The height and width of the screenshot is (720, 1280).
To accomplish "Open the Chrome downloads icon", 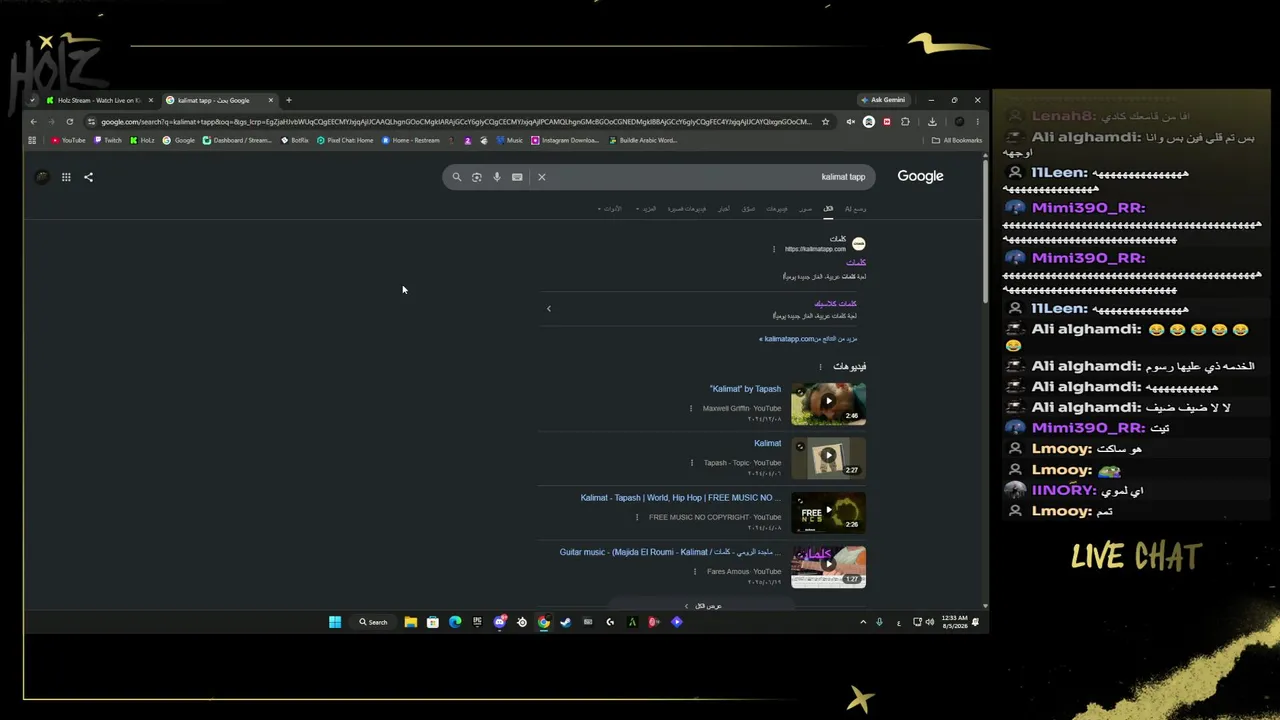I will 932,122.
